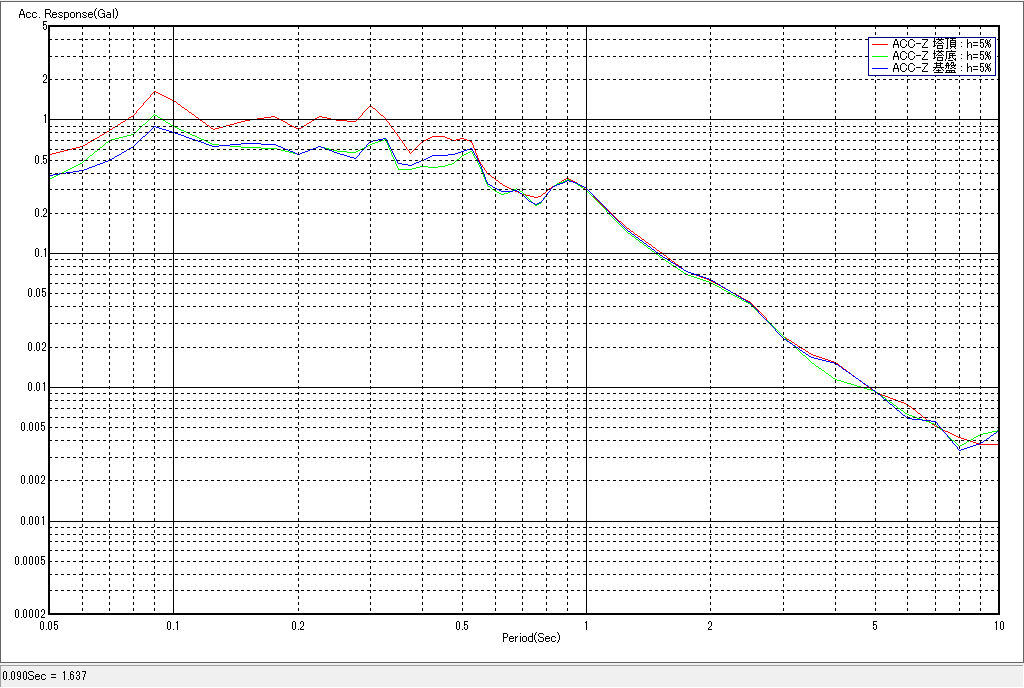The height and width of the screenshot is (688, 1024).
Task: Click the green line swatch in legend
Action: [879, 56]
